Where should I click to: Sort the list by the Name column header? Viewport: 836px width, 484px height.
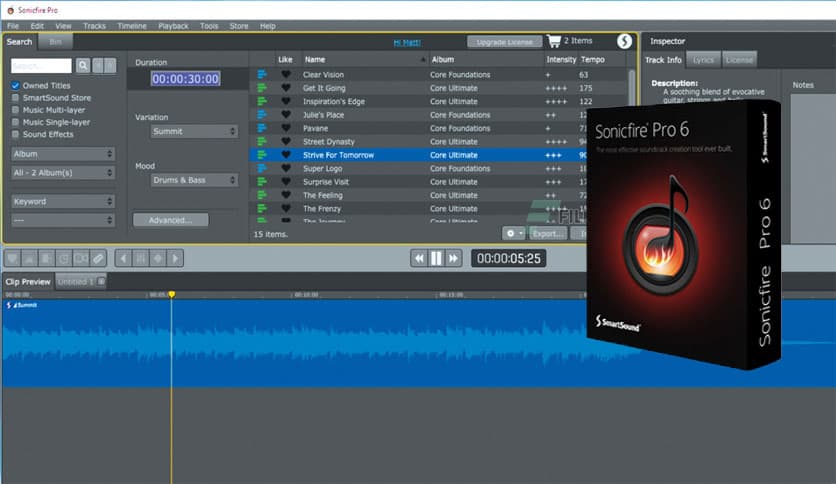click(365, 60)
